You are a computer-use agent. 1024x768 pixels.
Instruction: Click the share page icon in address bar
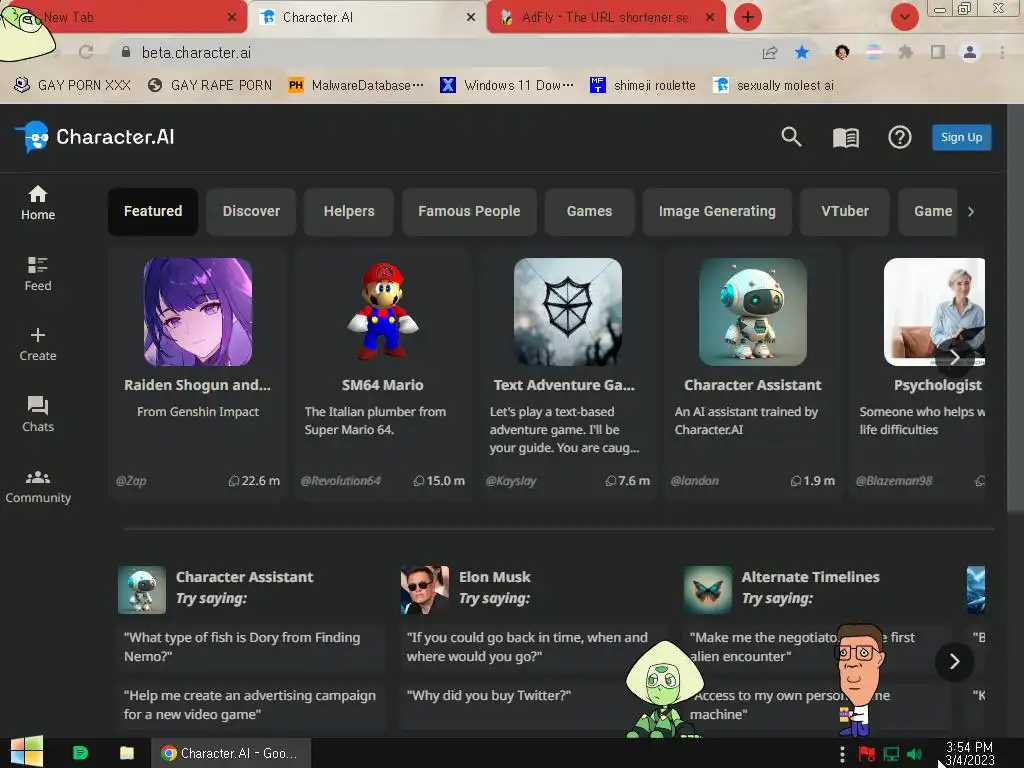pos(770,52)
